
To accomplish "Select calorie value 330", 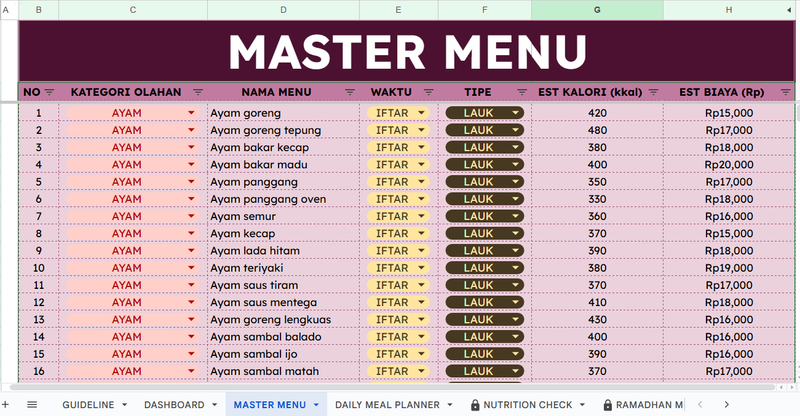I will point(597,199).
